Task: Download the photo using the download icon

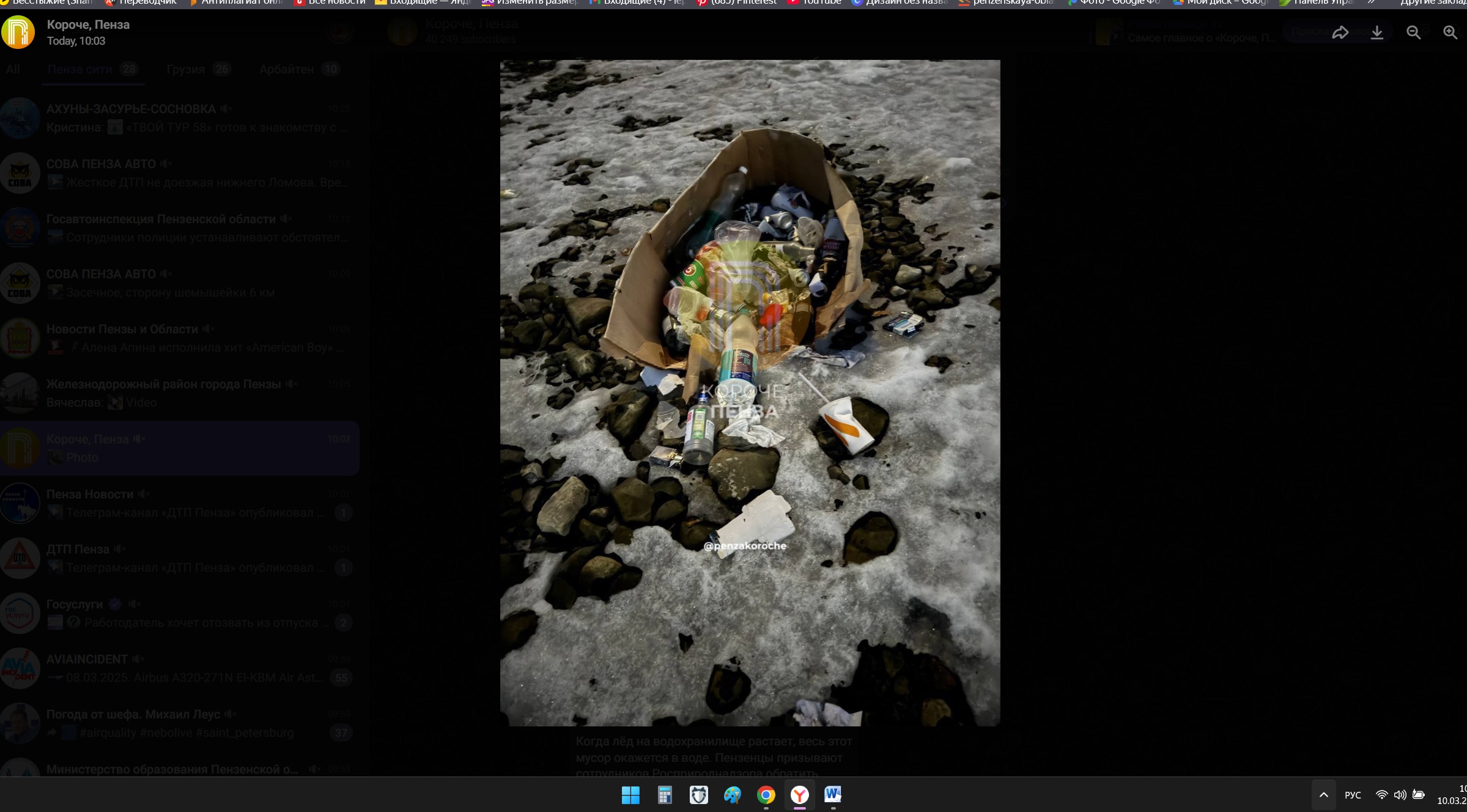Action: [1376, 32]
